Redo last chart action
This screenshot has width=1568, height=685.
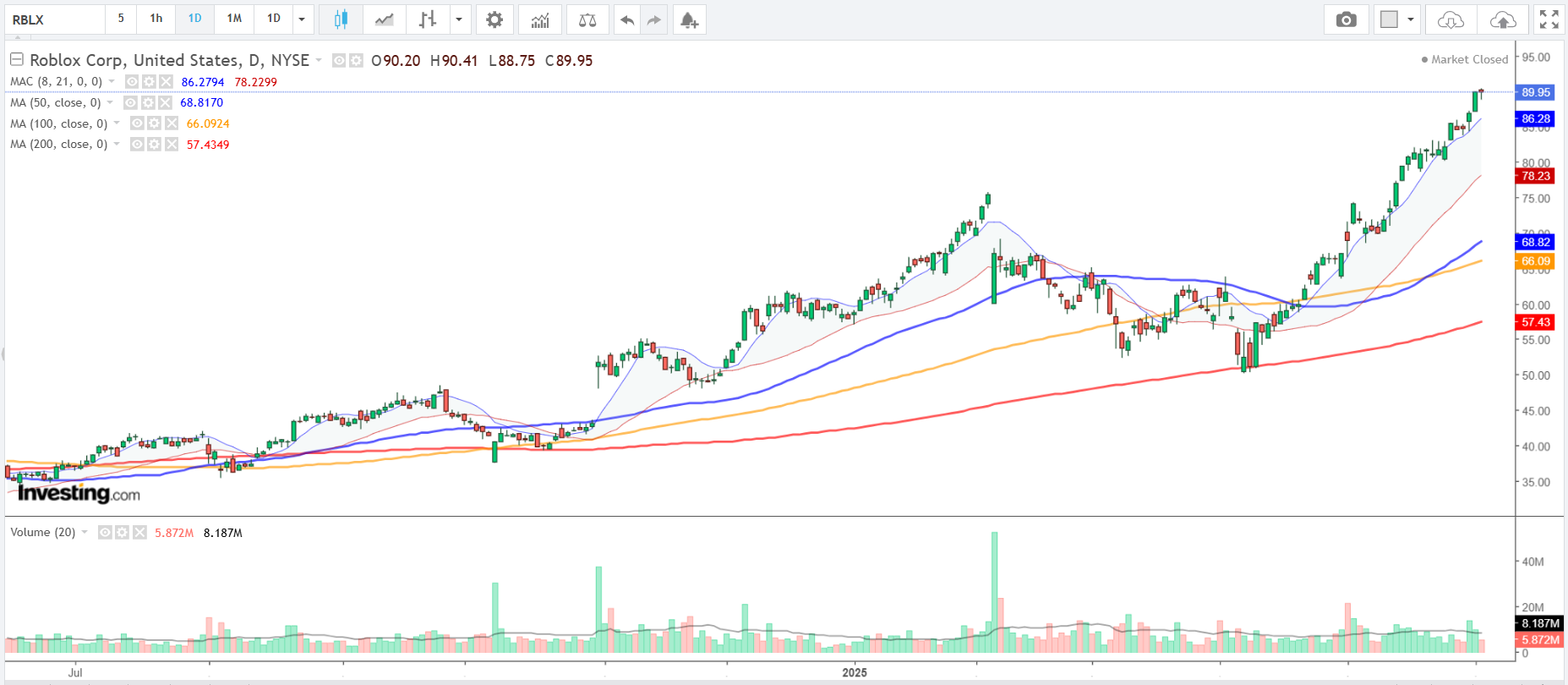pos(653,19)
